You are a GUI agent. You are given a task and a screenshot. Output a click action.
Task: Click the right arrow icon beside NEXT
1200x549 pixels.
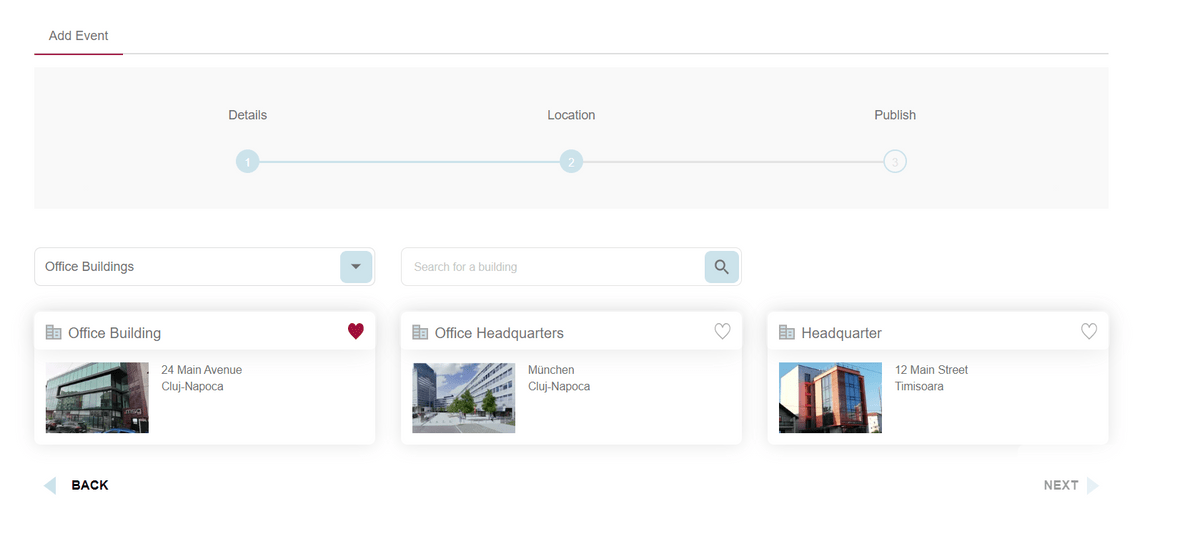(1092, 485)
